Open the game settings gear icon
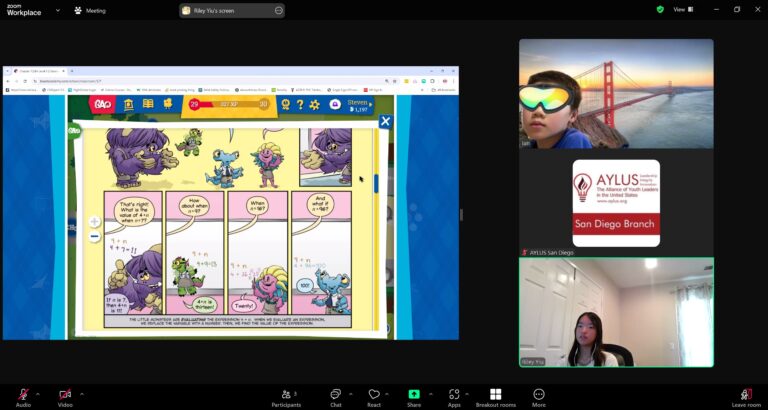The width and height of the screenshot is (768, 410). click(x=314, y=104)
